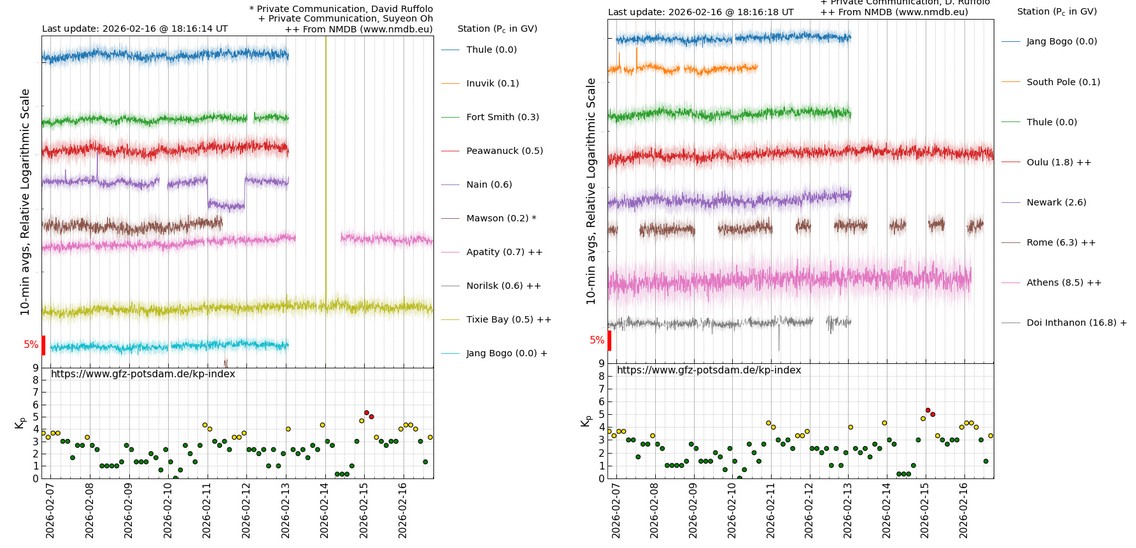Select the Norilsk (0.6) legend entry
The width and height of the screenshot is (1136, 548).
[x=503, y=286]
